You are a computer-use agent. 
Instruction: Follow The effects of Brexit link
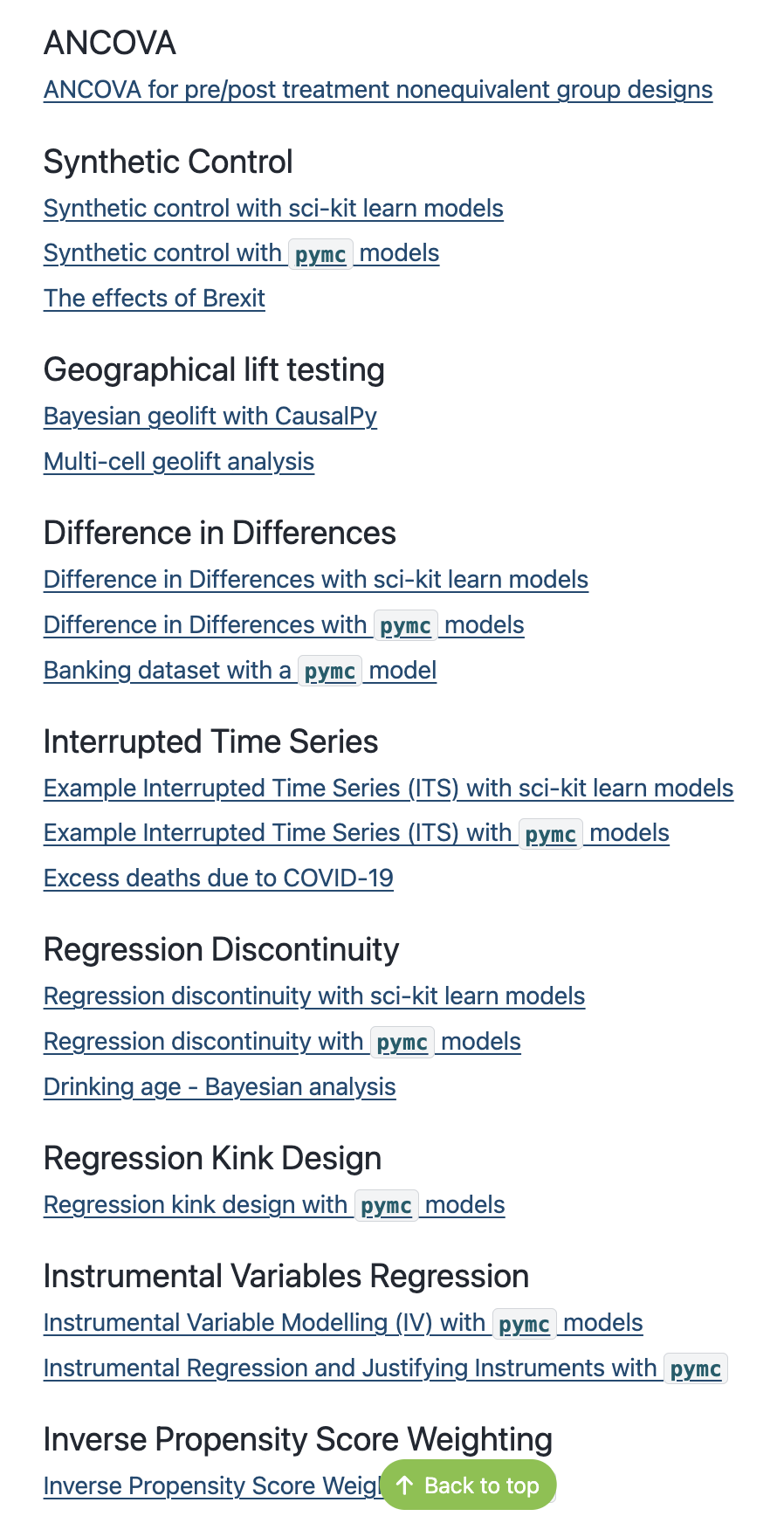coord(155,299)
